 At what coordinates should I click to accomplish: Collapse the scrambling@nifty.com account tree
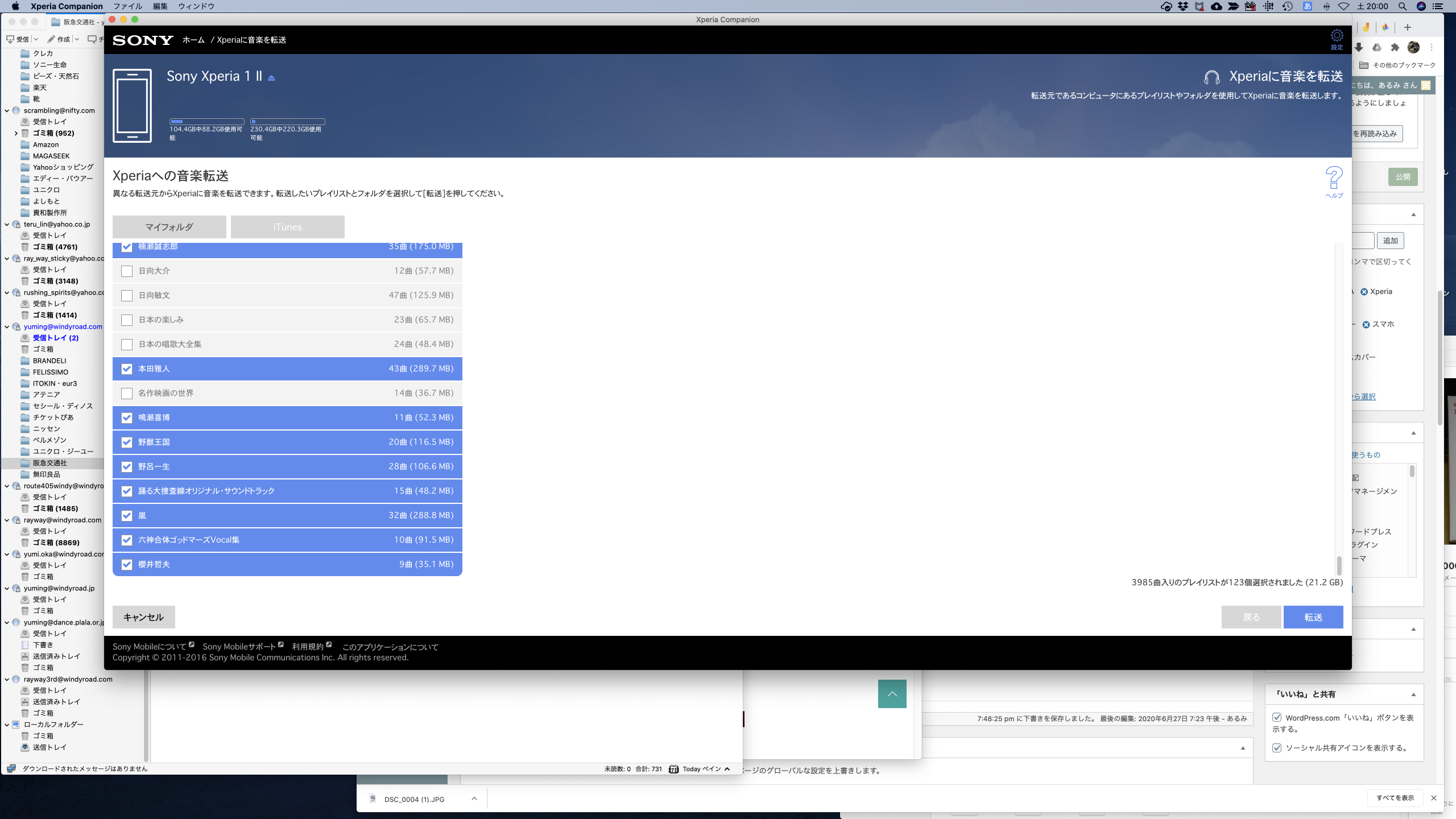(x=7, y=111)
